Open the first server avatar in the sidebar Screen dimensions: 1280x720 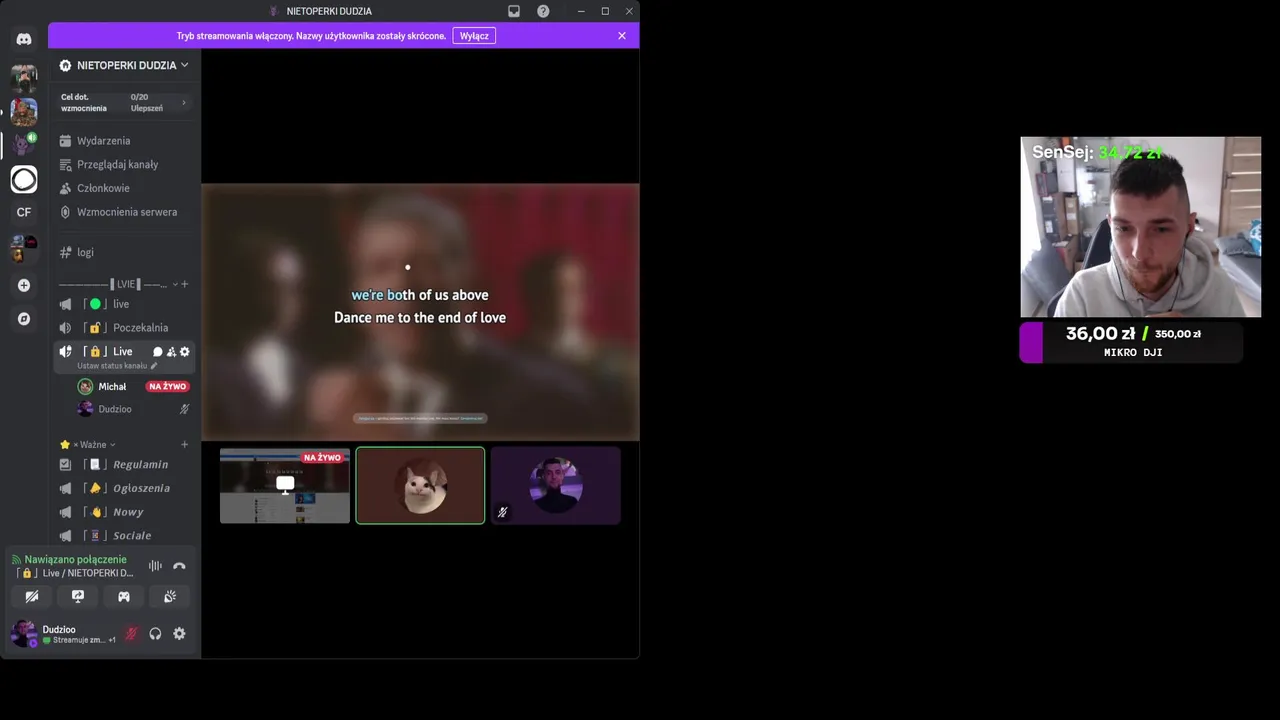[24, 77]
